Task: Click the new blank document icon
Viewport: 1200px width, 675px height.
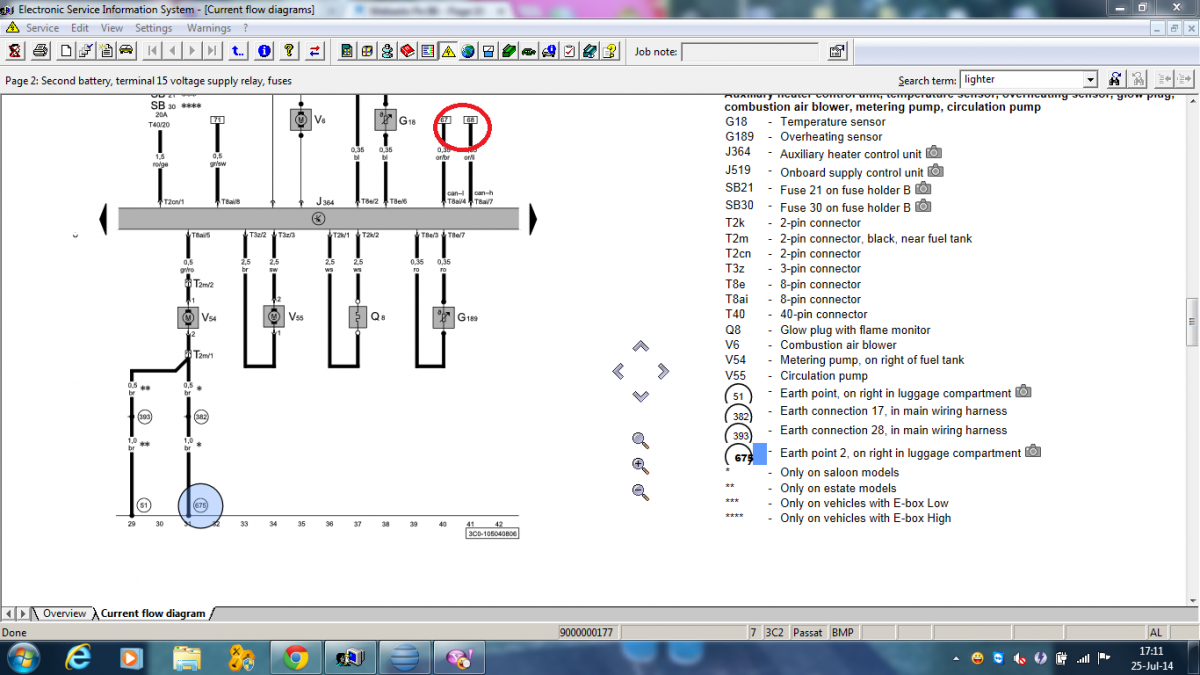Action: pyautogui.click(x=66, y=50)
